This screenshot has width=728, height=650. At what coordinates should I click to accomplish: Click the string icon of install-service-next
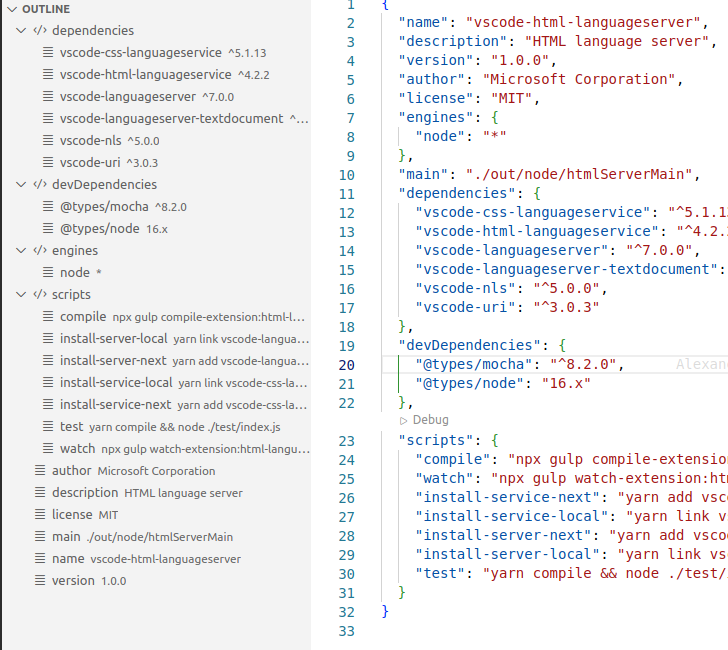(x=48, y=404)
